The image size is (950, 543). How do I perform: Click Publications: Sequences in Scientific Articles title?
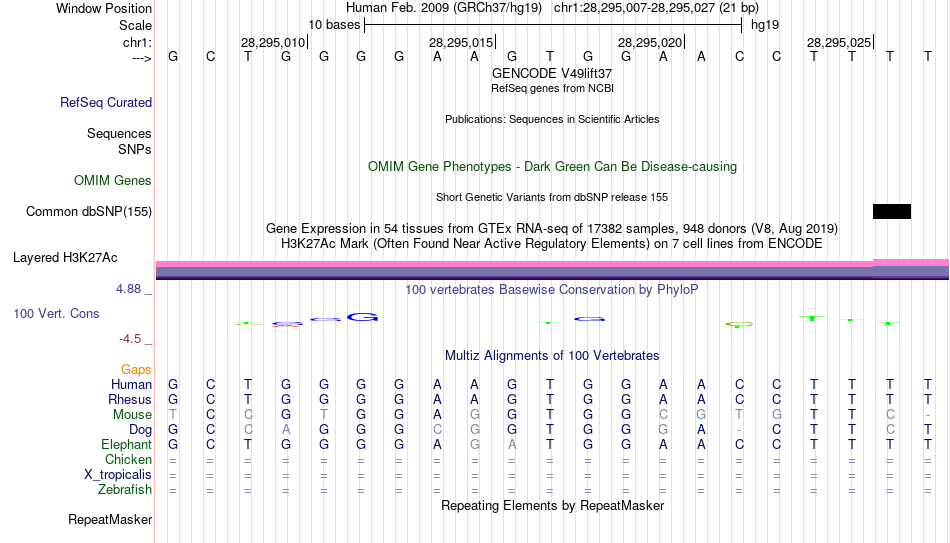coord(552,119)
